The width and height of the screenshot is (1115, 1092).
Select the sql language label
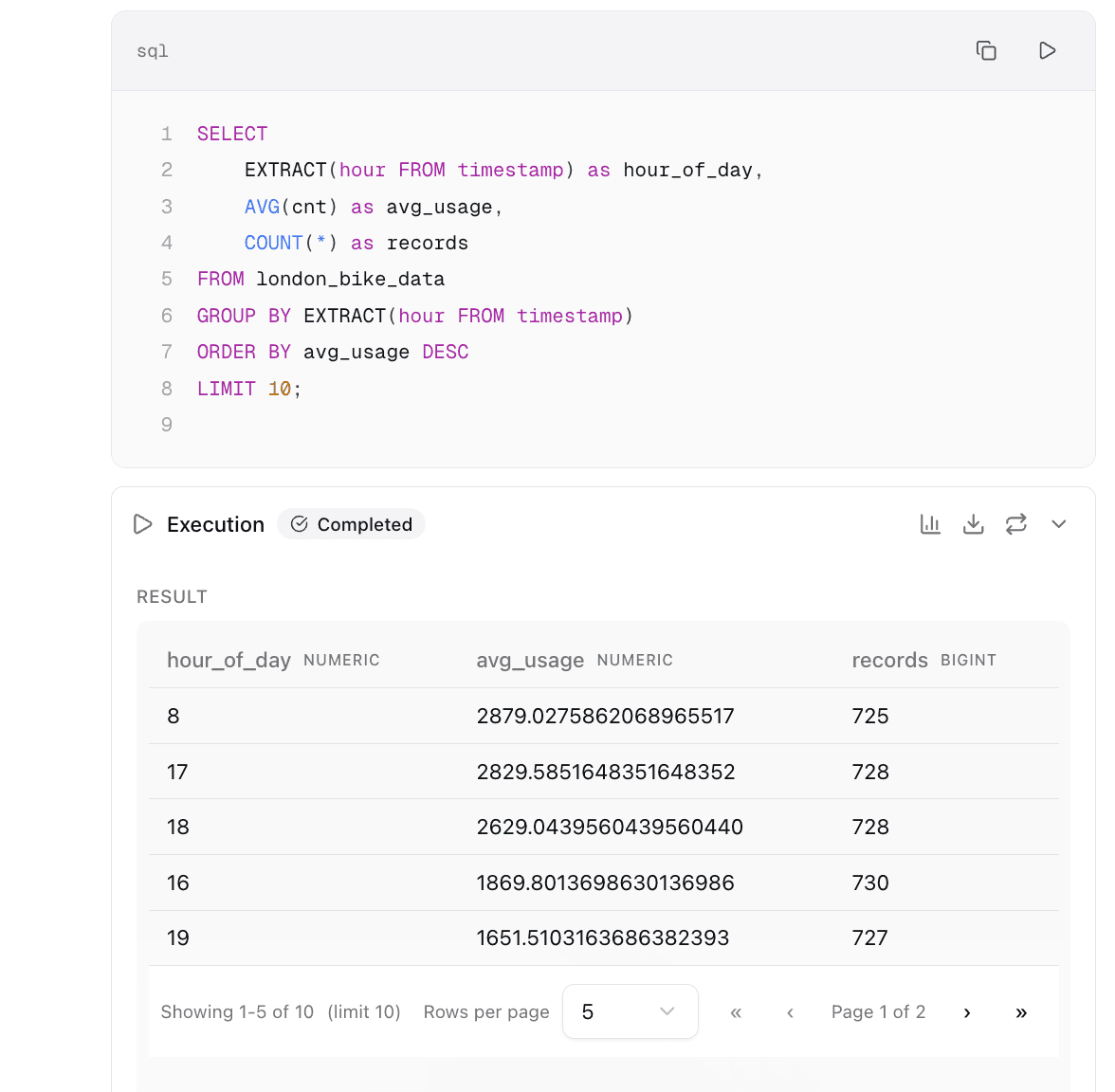coord(153,50)
